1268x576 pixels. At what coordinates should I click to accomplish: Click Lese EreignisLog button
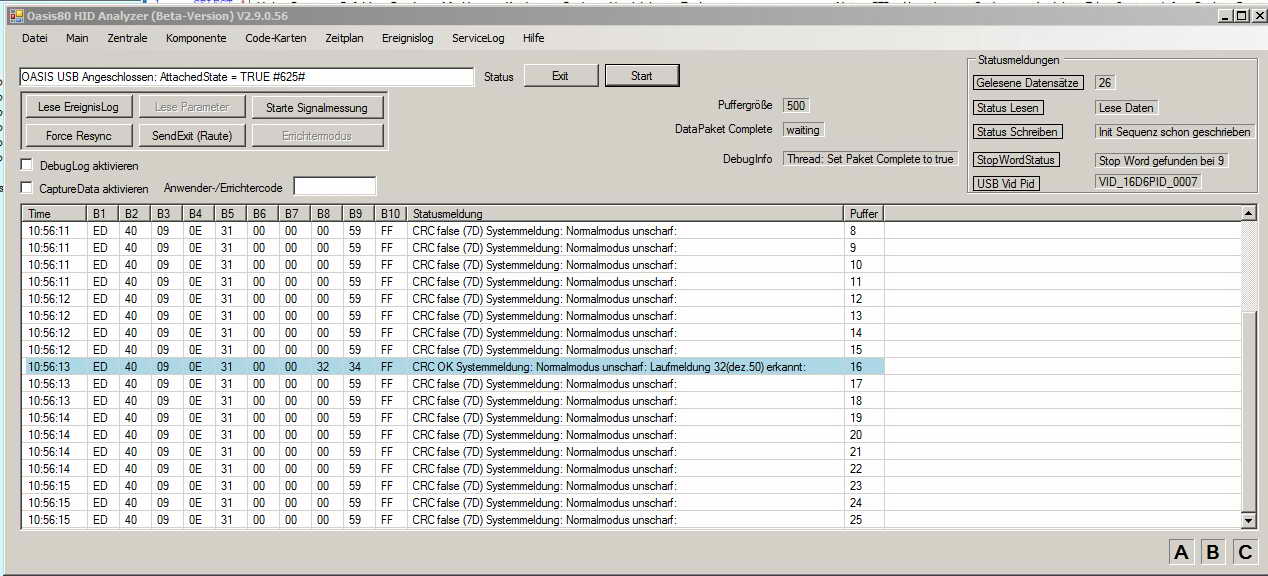[78, 107]
